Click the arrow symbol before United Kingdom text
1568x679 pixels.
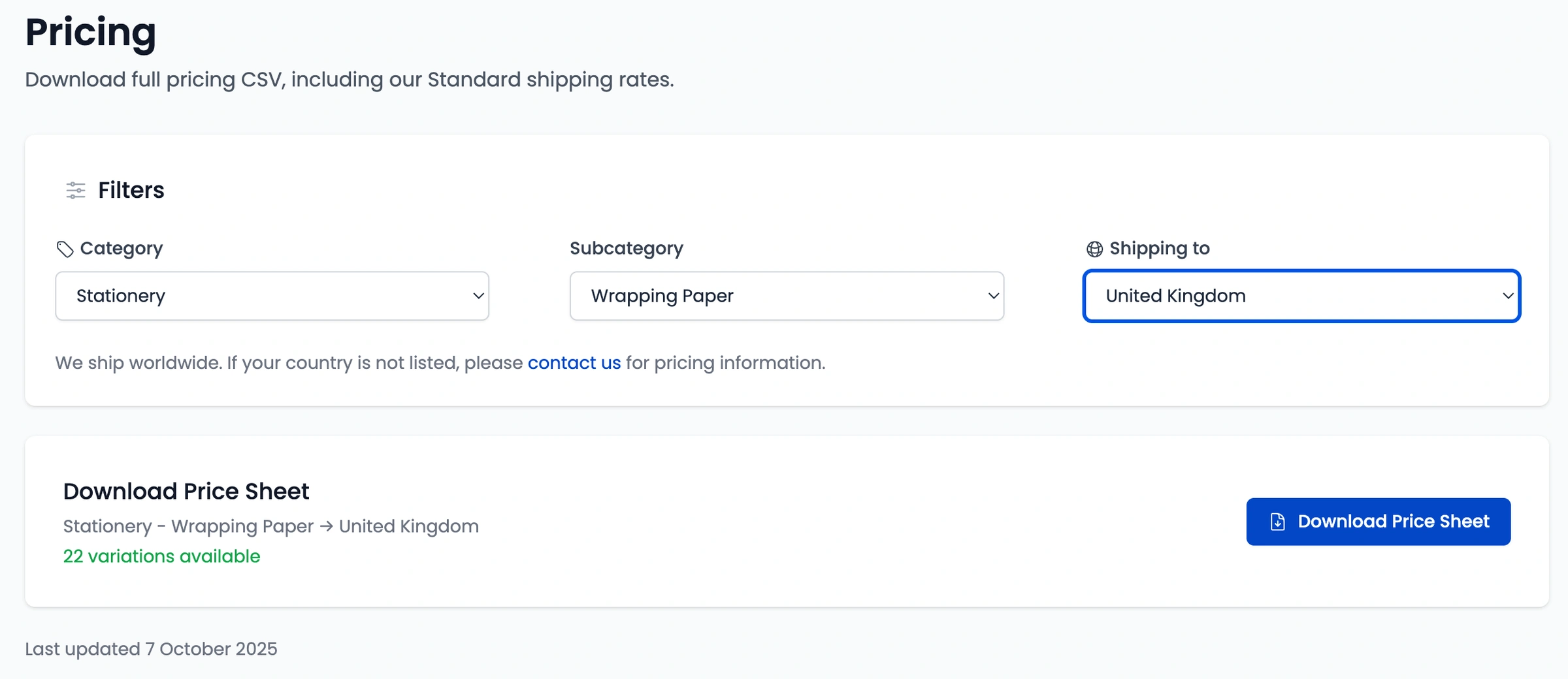[x=326, y=526]
